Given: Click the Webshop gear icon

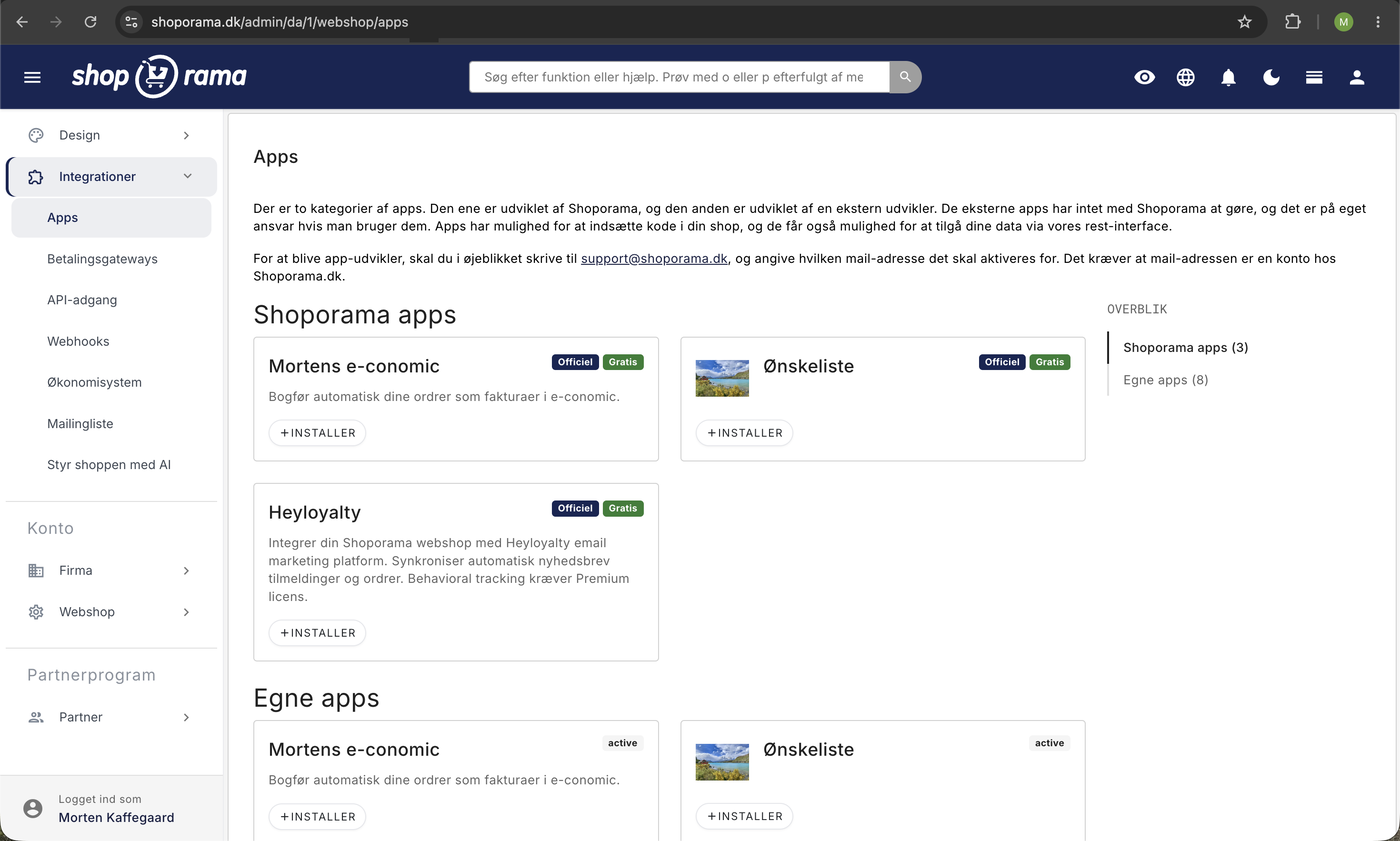Looking at the screenshot, I should (36, 612).
